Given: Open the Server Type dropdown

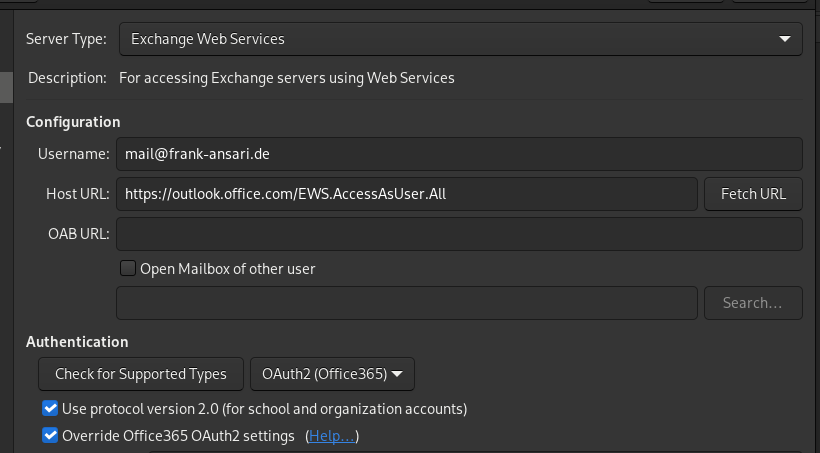Looking at the screenshot, I should click(x=460, y=39).
